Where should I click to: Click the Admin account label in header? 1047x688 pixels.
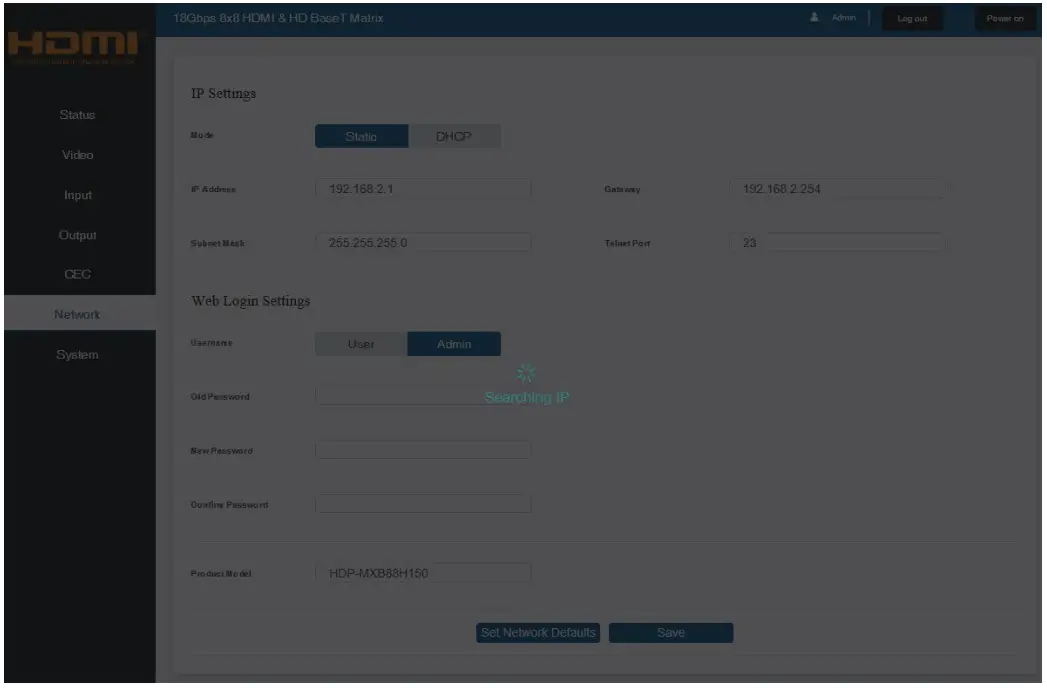(844, 18)
